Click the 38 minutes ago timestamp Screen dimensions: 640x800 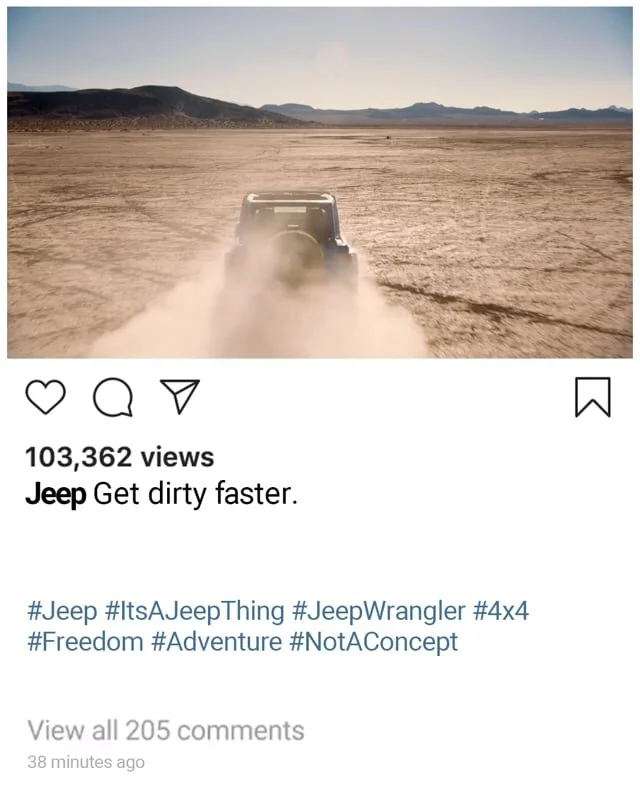click(86, 762)
